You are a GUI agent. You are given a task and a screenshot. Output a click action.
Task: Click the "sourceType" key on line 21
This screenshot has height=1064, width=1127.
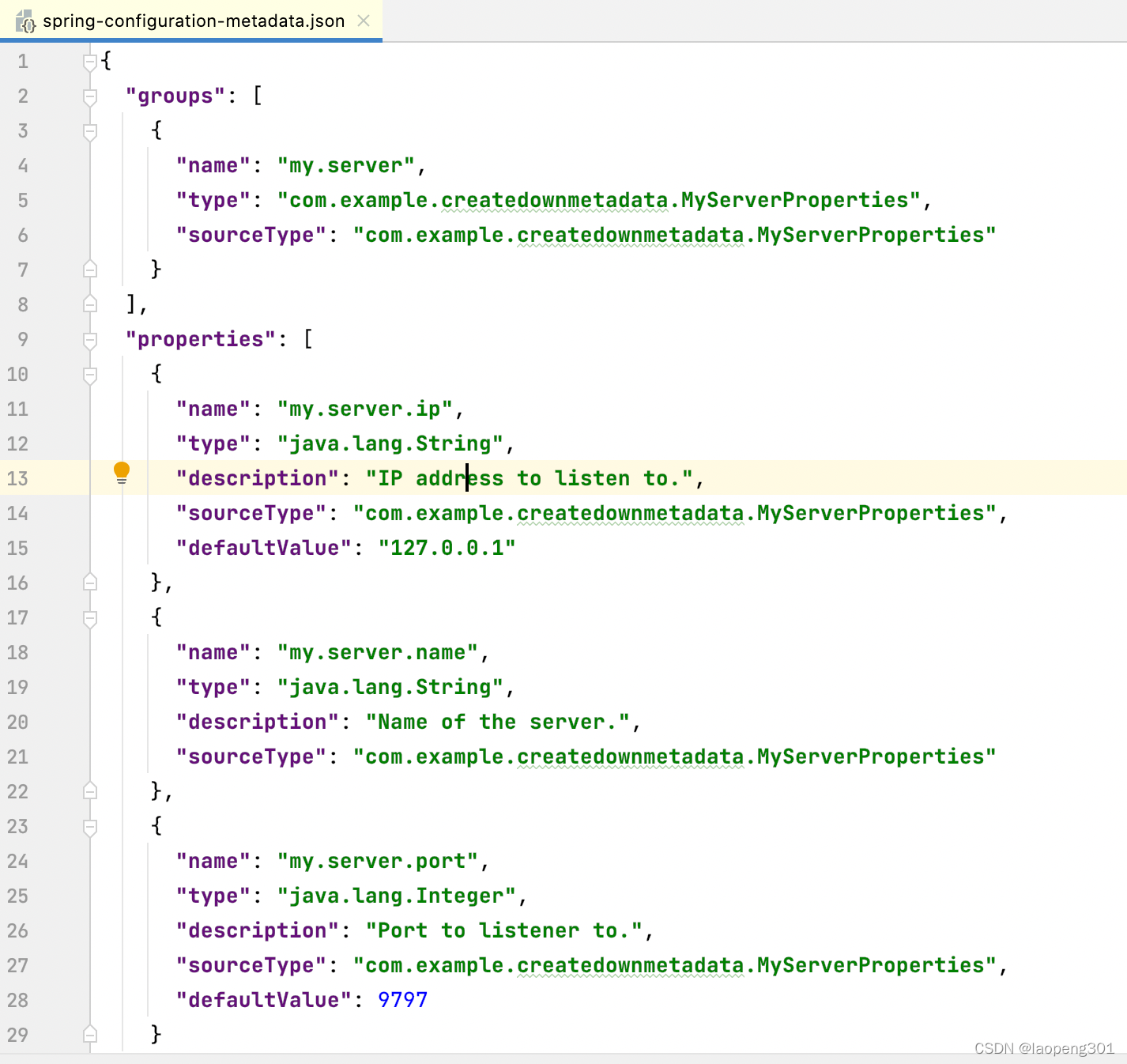[251, 757]
